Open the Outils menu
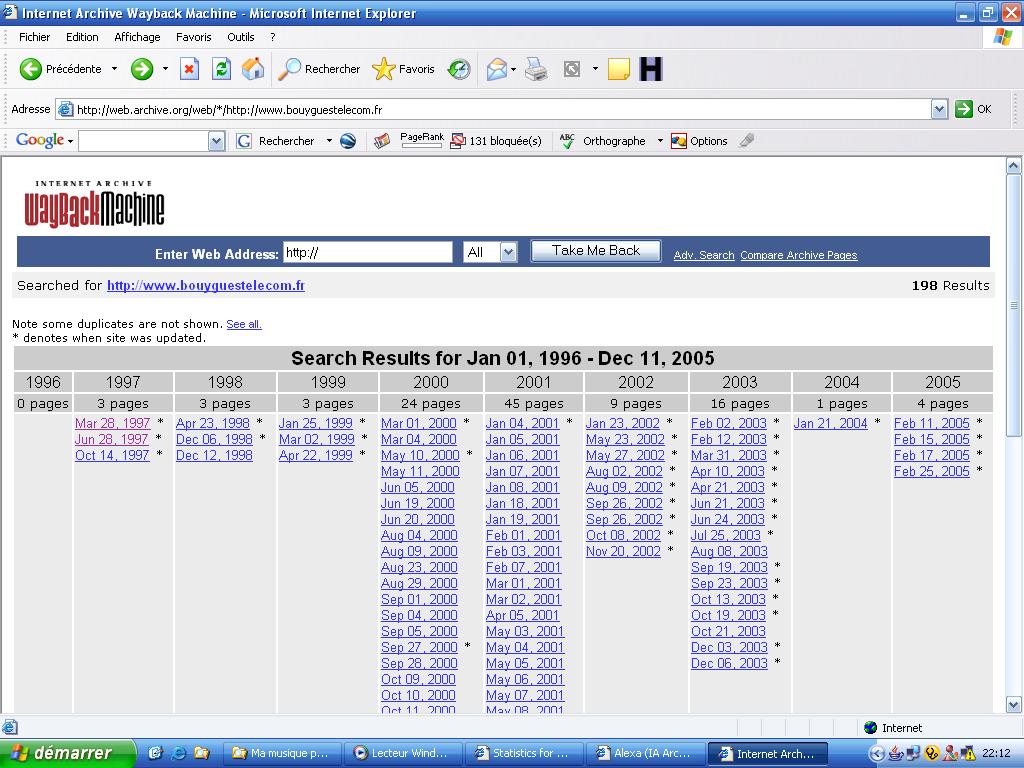The height and width of the screenshot is (768, 1024). [240, 37]
